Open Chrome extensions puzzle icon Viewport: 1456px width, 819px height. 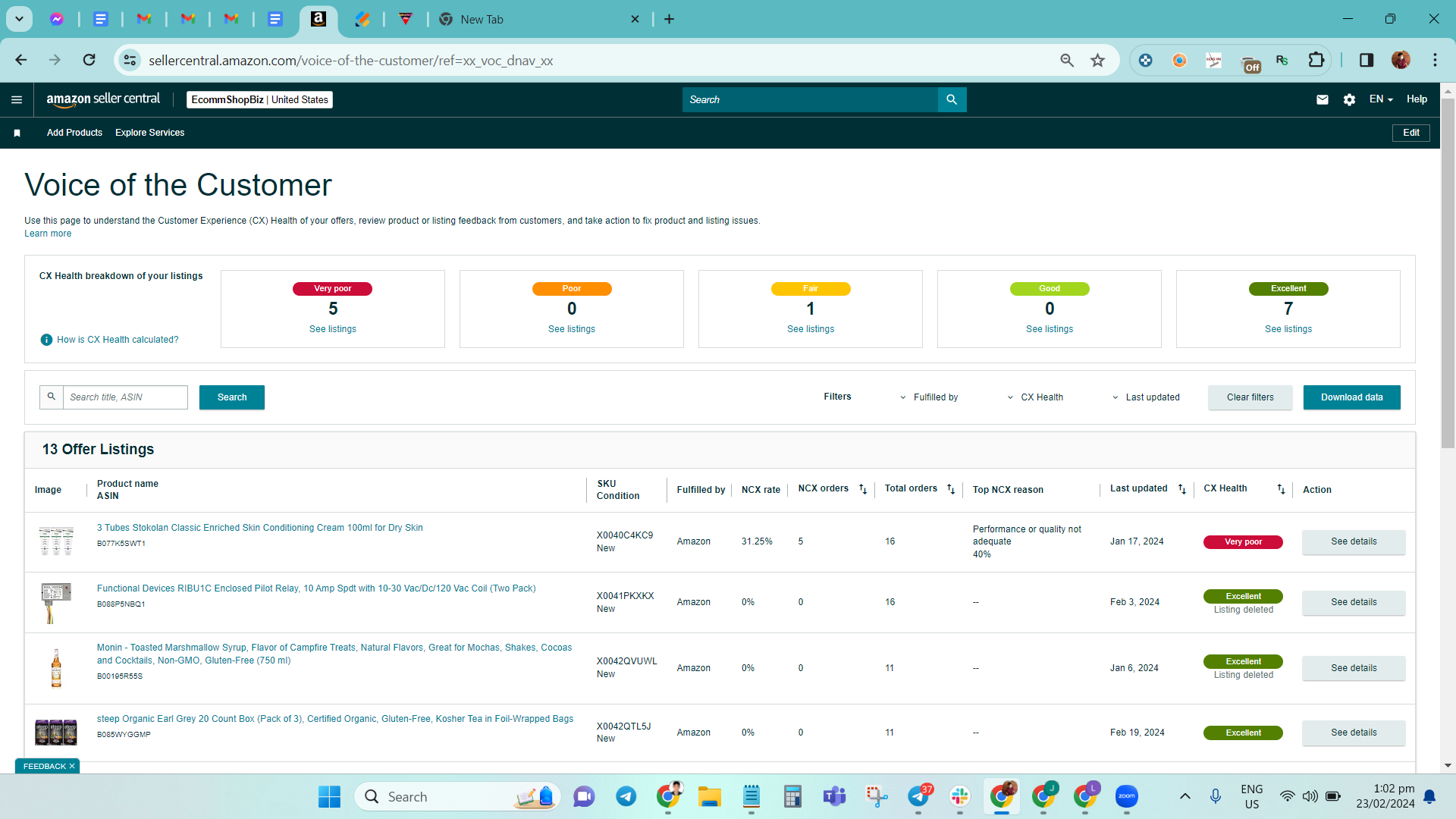[x=1316, y=60]
